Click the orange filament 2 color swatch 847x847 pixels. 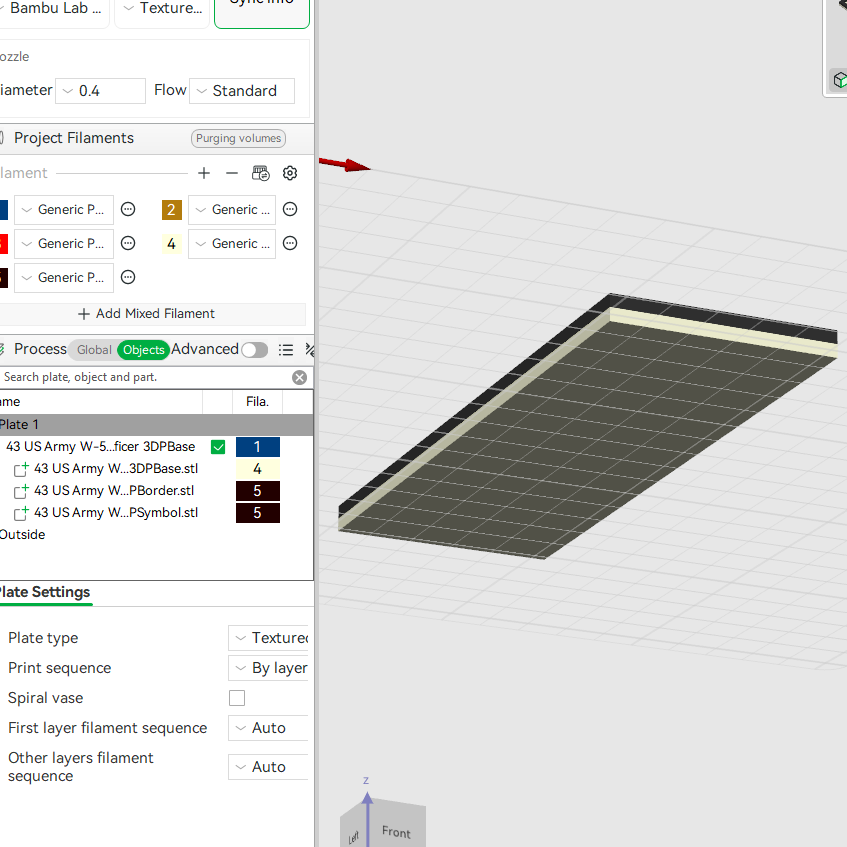172,210
